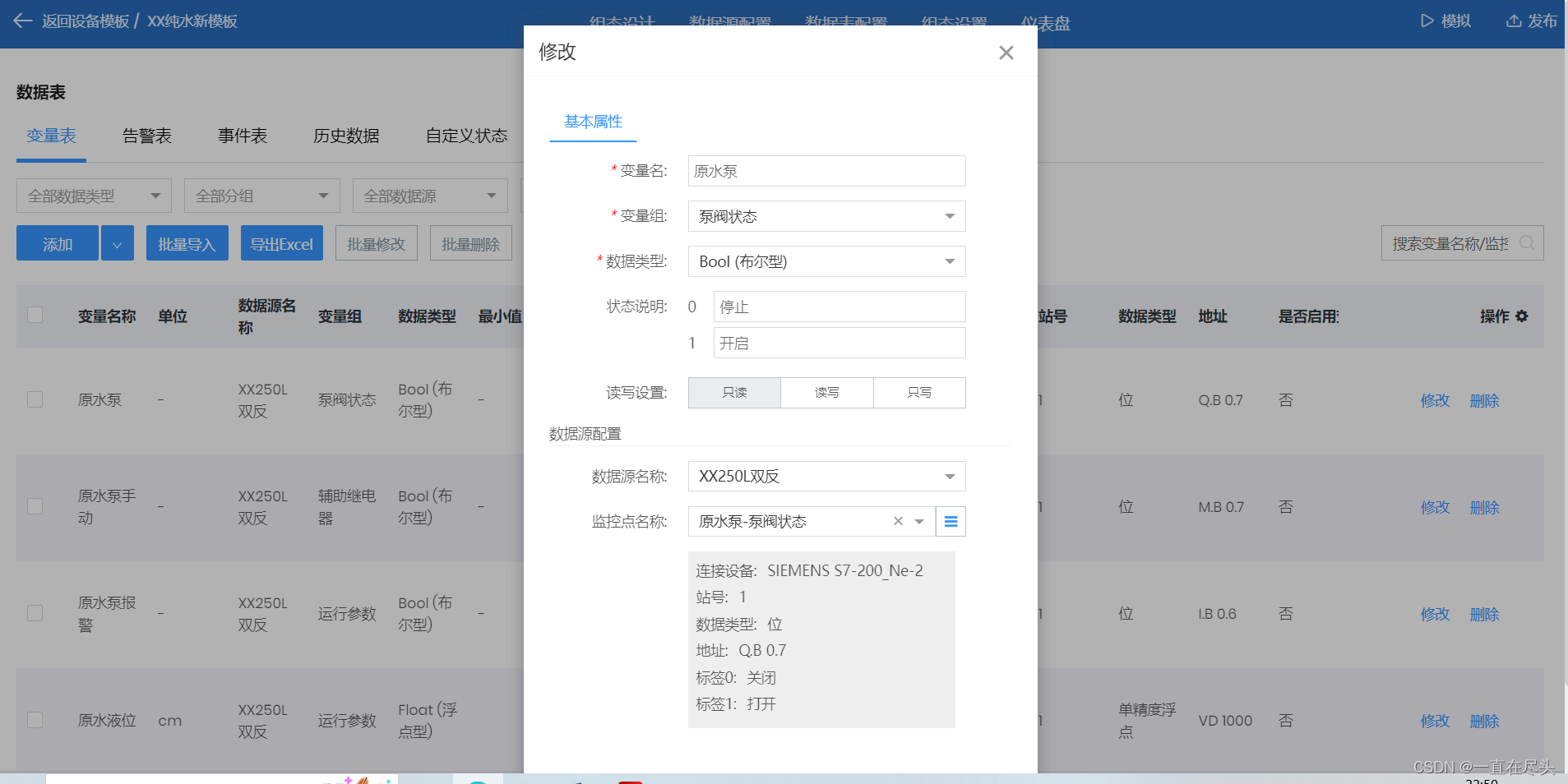Image resolution: width=1568 pixels, height=784 pixels.
Task: Click the M.B 0.7 address cell
Action: tap(1221, 508)
